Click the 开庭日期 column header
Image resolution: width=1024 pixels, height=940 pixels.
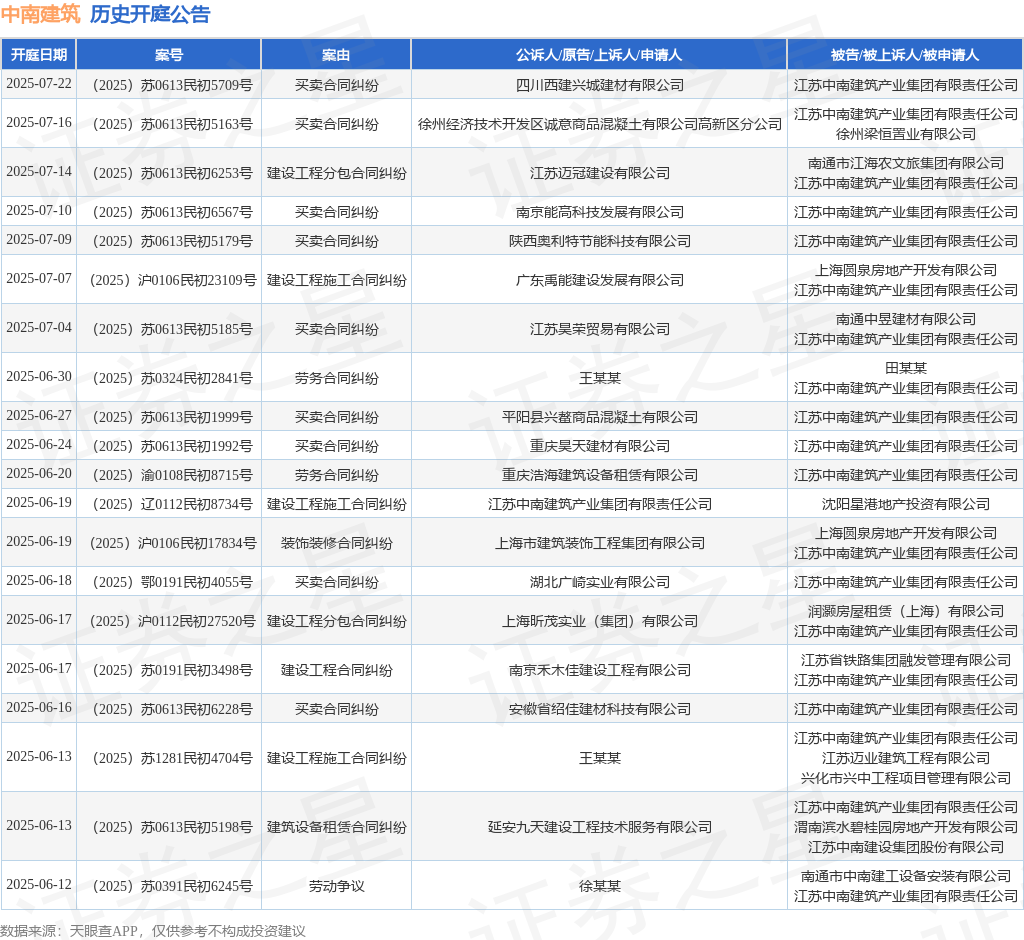[x=39, y=55]
